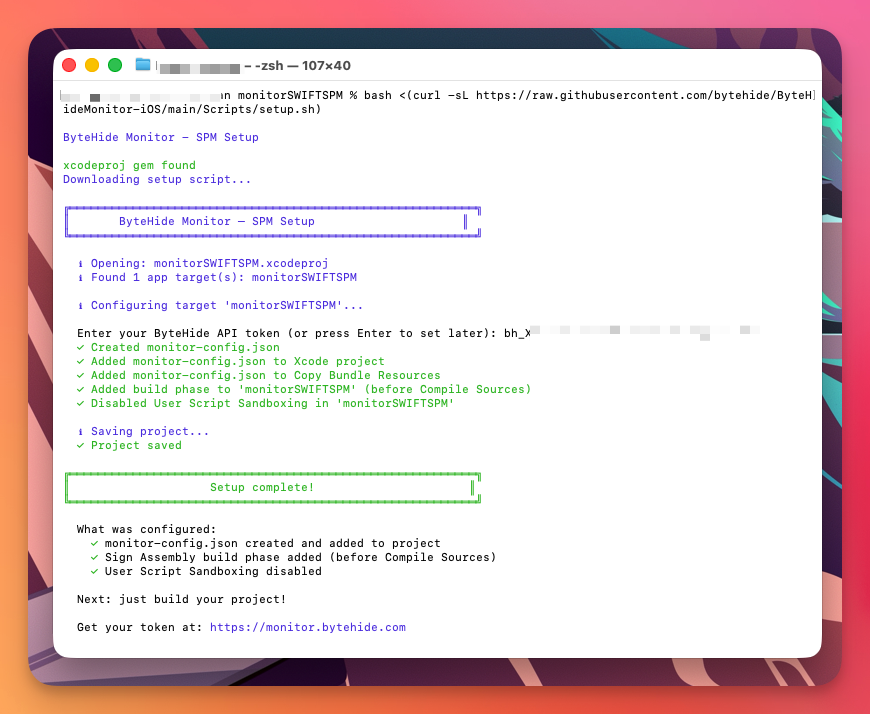Click the checkmark before 'monitor-config.json created and added'

pyautogui.click(x=92, y=543)
